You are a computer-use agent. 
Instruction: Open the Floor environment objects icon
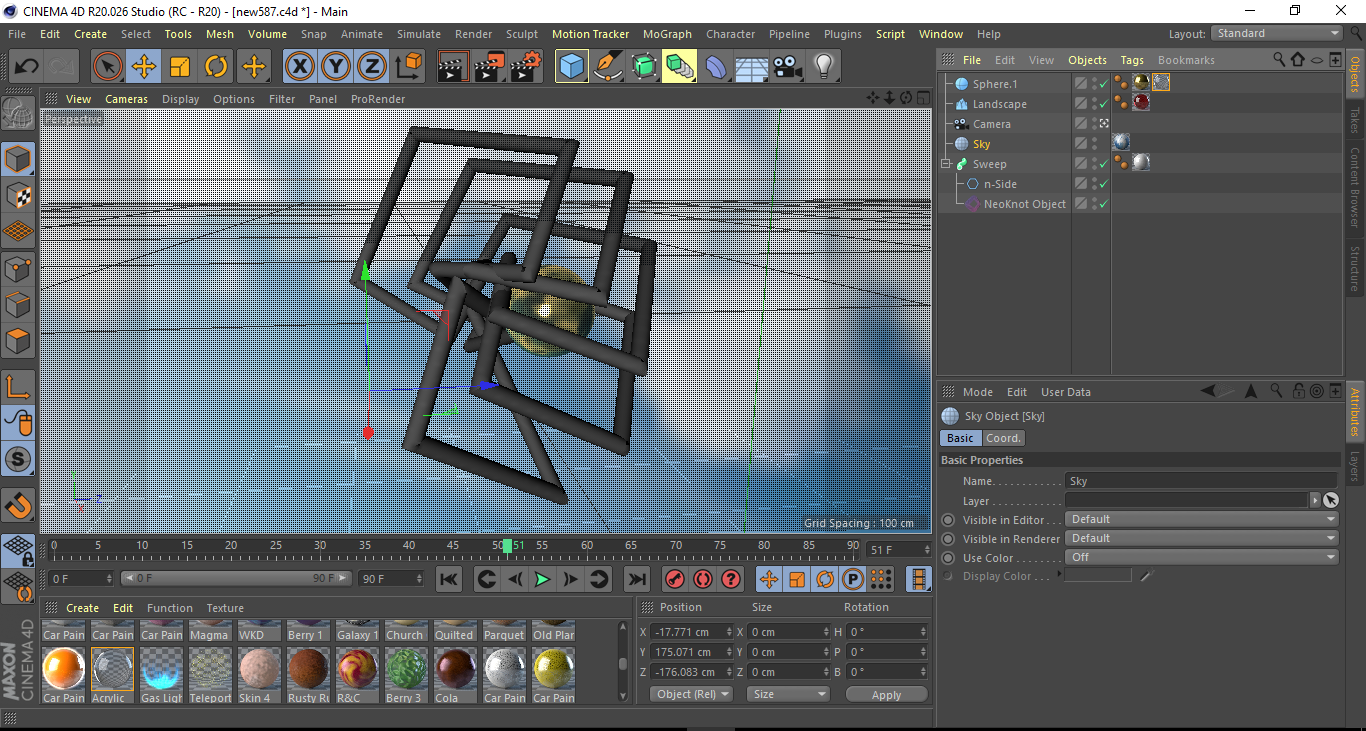751,67
